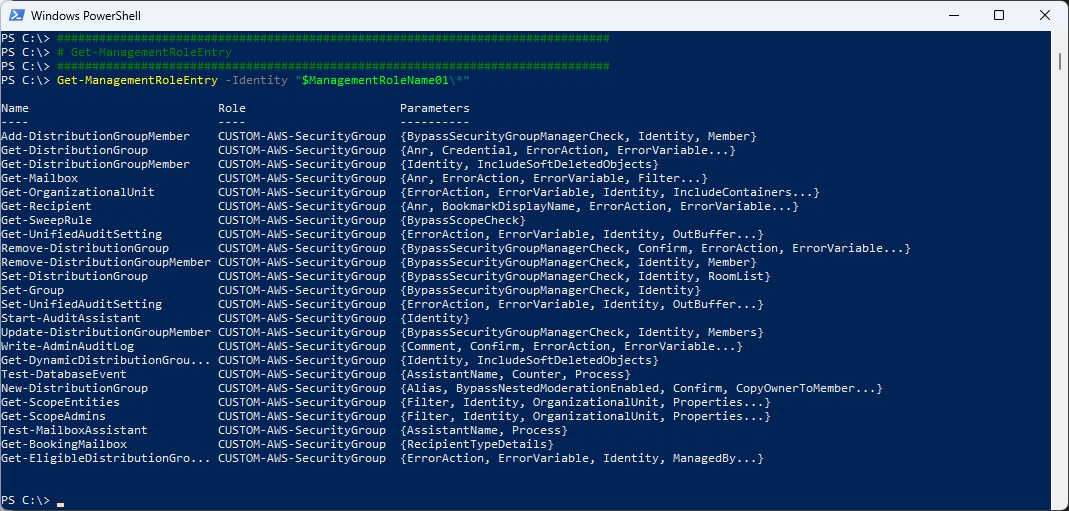Image resolution: width=1069 pixels, height=511 pixels.
Task: Click parameters starting with Comment, Confirm
Action: [x=571, y=346]
